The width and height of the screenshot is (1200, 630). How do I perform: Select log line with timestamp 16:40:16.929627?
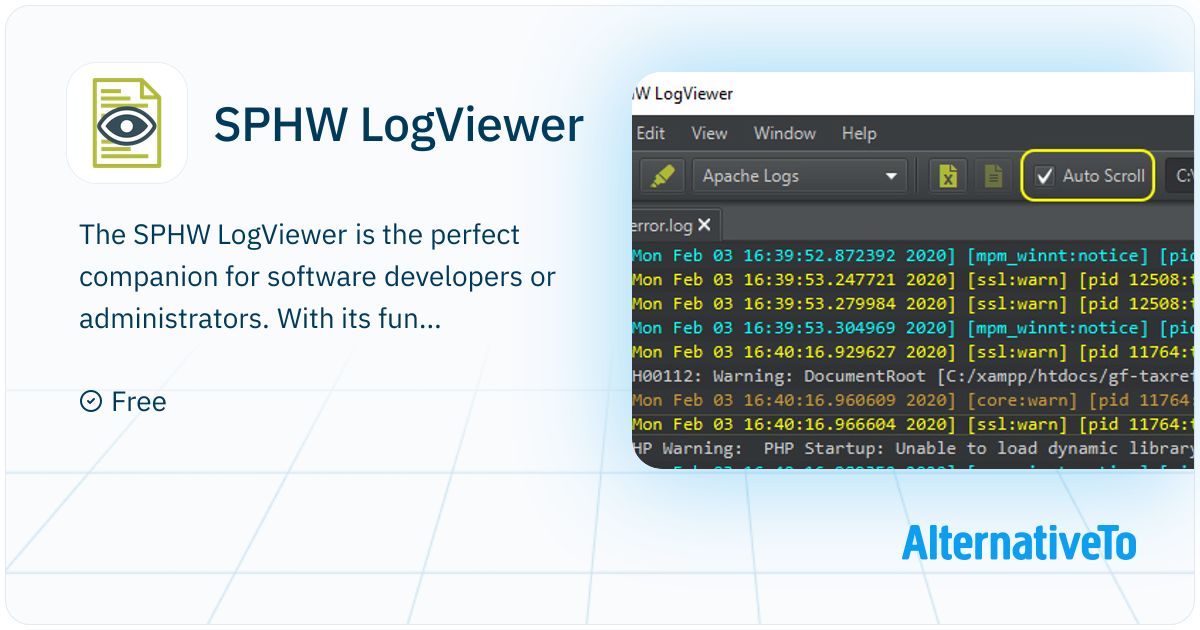[913, 352]
